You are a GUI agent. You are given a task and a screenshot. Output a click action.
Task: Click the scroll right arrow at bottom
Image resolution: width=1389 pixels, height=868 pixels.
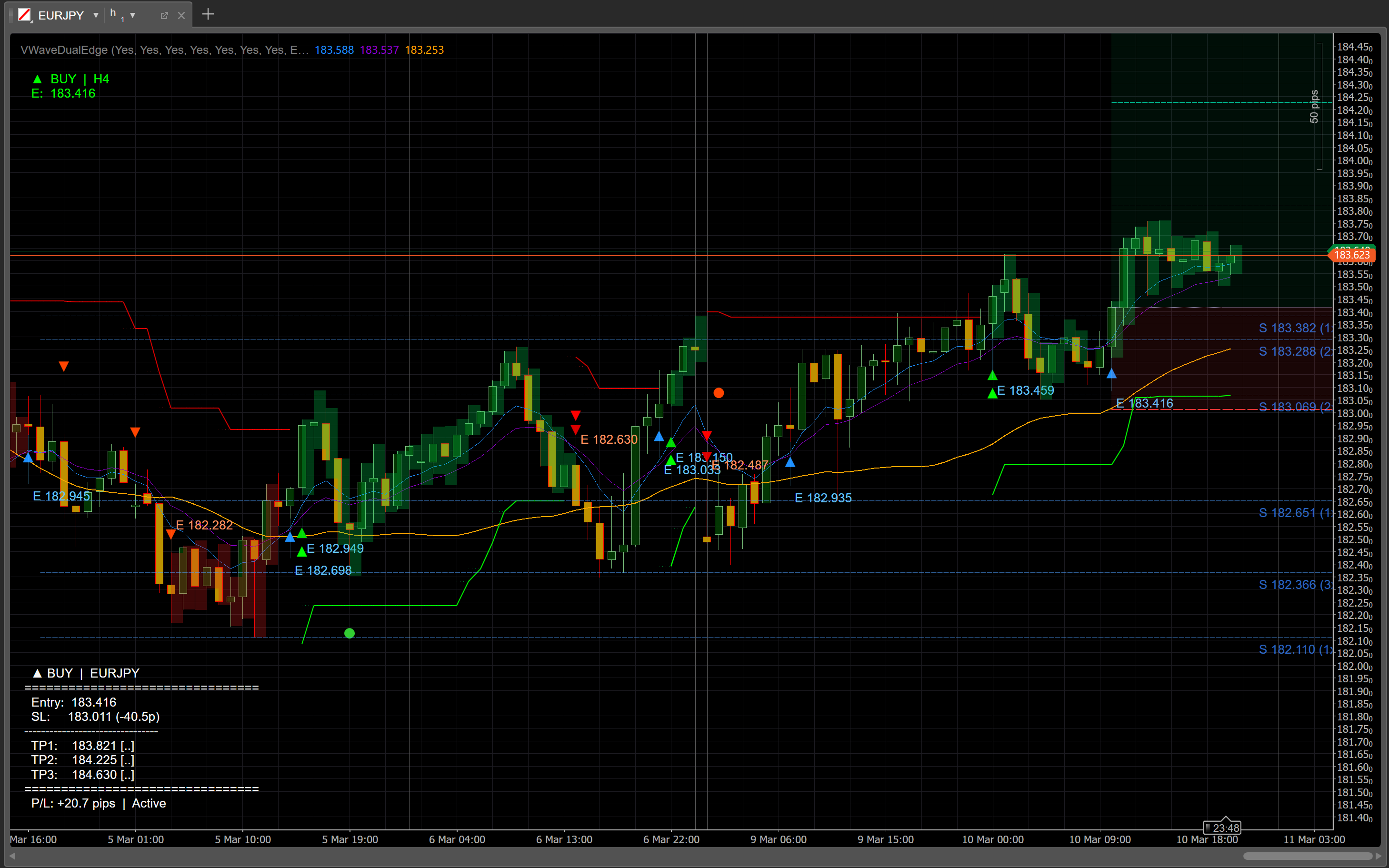coord(1378,856)
